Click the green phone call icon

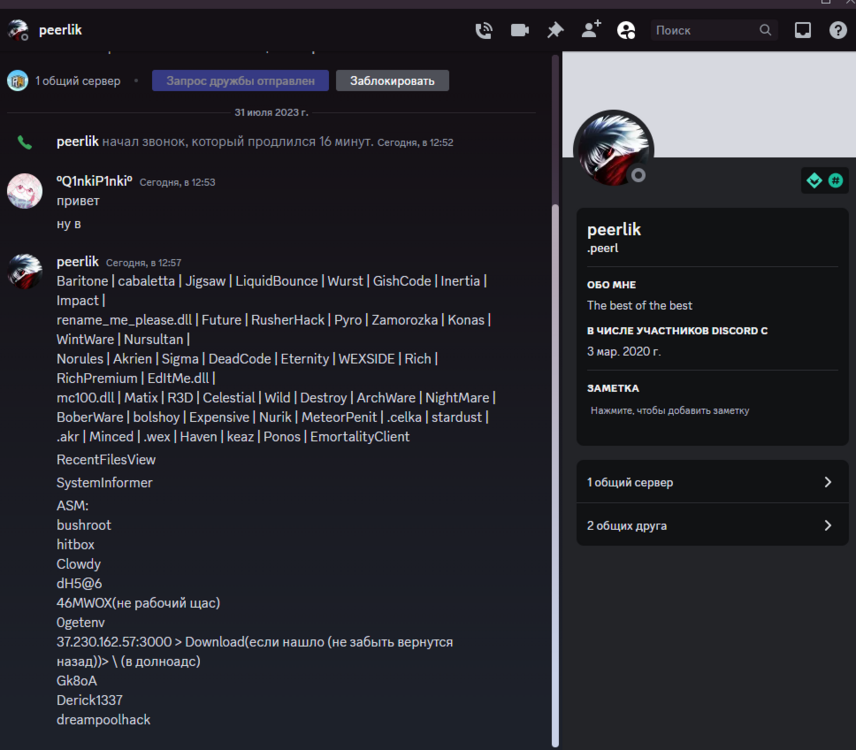pos(25,142)
